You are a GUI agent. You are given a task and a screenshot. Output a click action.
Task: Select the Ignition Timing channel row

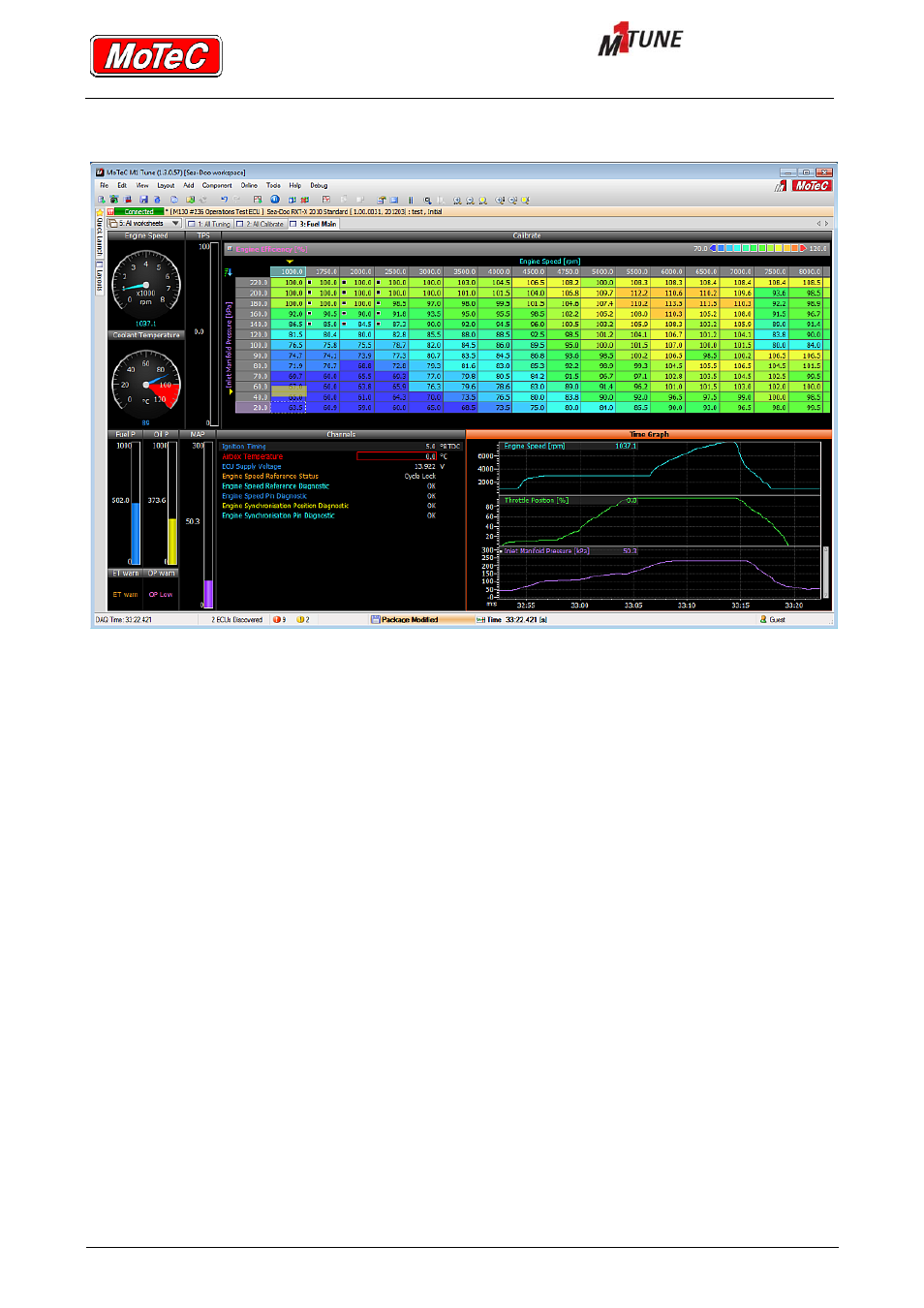tap(341, 447)
